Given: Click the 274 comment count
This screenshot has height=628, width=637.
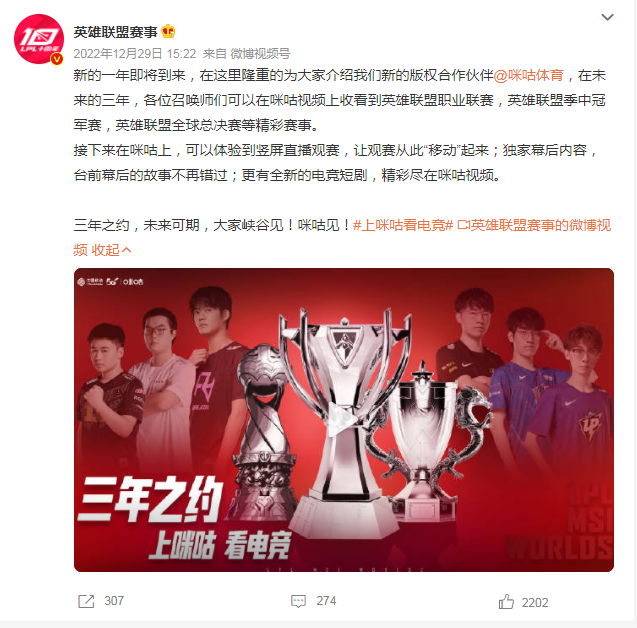Looking at the screenshot, I should pos(326,601).
